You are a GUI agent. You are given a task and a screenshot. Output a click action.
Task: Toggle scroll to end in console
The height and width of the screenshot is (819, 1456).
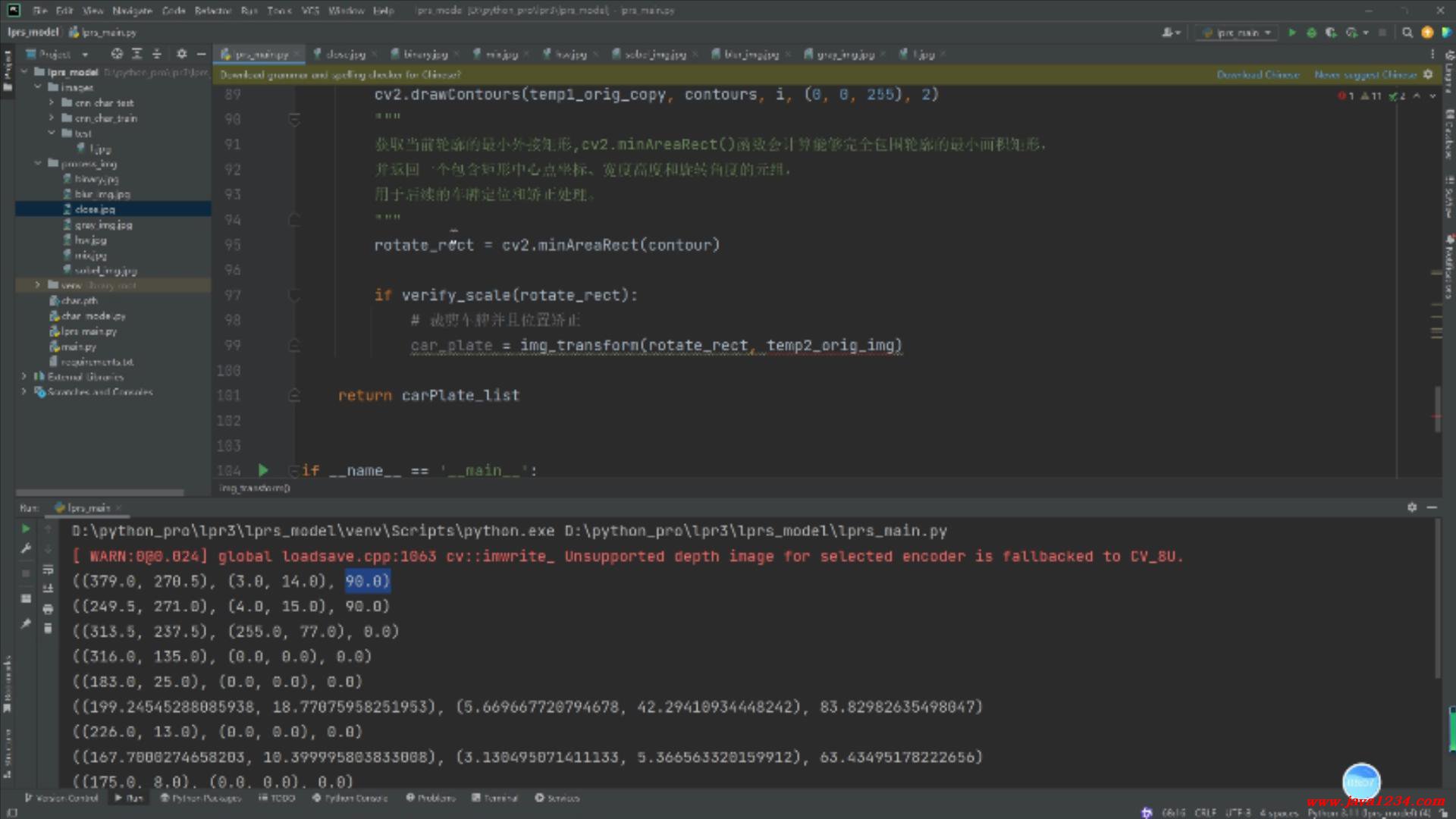pyautogui.click(x=48, y=588)
